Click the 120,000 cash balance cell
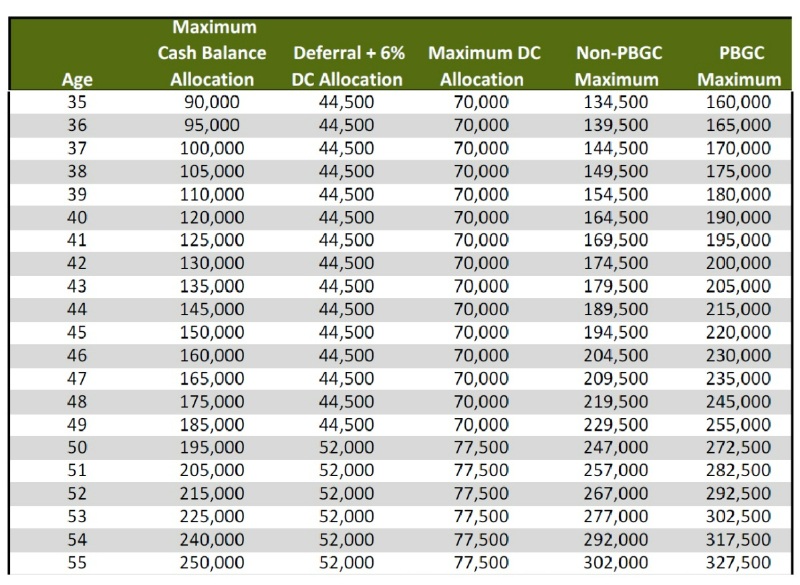800x585 pixels. [212, 217]
